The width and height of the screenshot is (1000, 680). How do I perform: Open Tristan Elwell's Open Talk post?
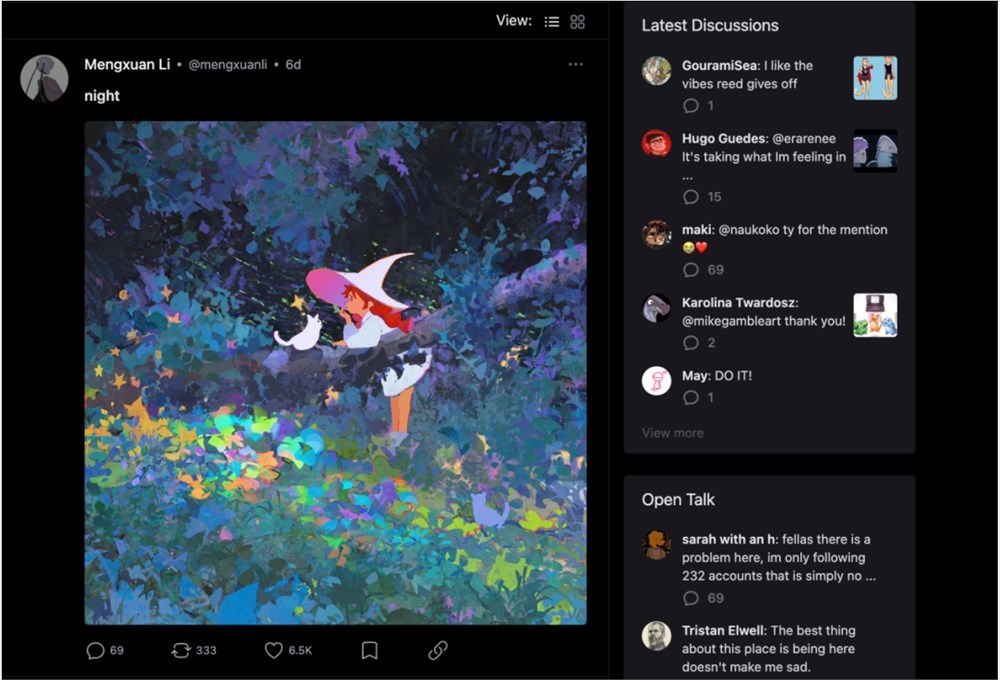click(768, 649)
